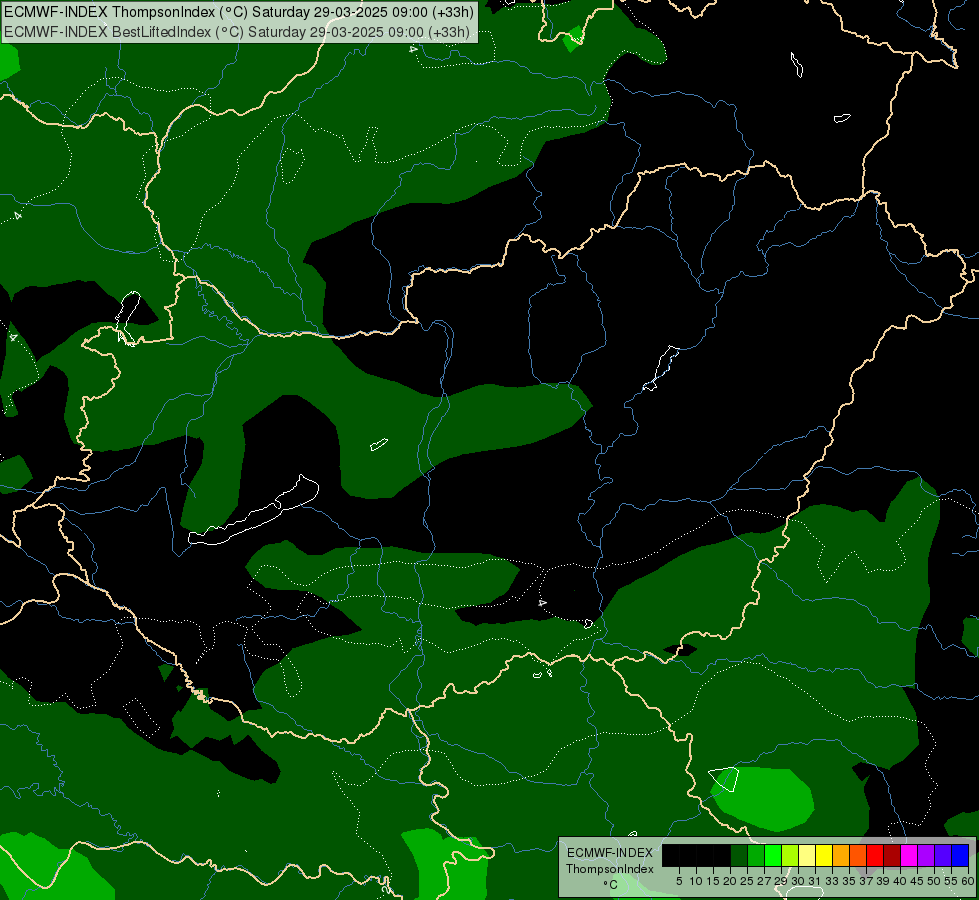The height and width of the screenshot is (900, 979).
Task: Choose the magenta 40–45 legend swatch
Action: pyautogui.click(x=909, y=856)
